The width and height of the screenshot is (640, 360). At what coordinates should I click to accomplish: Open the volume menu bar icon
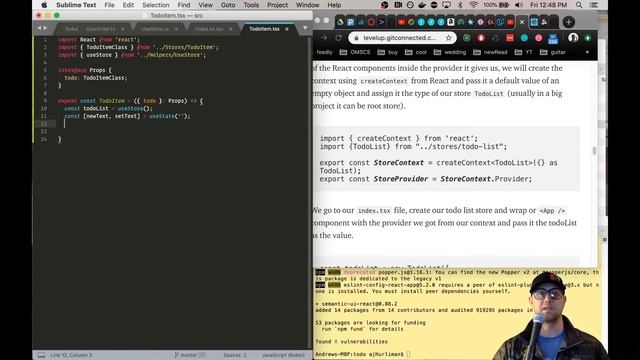coord(519,5)
